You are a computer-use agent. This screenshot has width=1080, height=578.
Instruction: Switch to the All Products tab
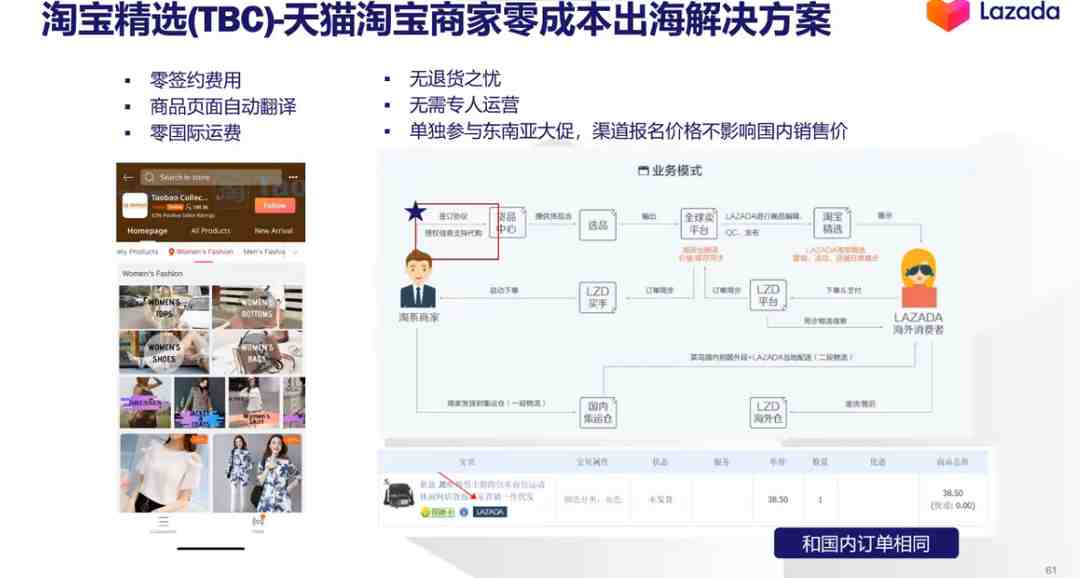[211, 231]
